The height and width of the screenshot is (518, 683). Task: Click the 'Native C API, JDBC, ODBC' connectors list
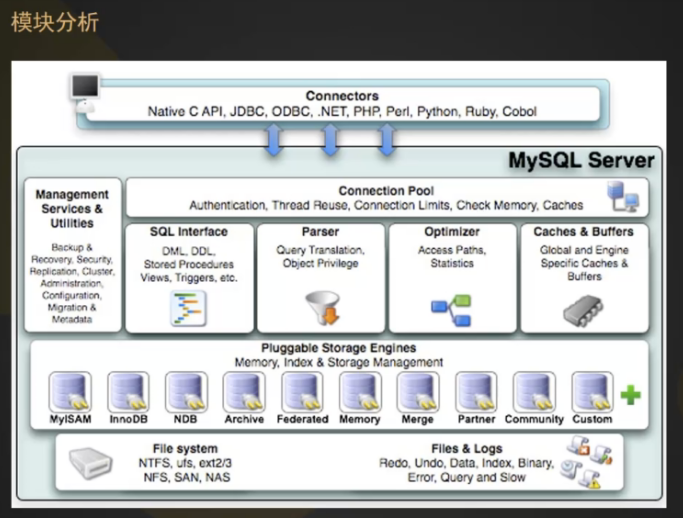tap(342, 112)
